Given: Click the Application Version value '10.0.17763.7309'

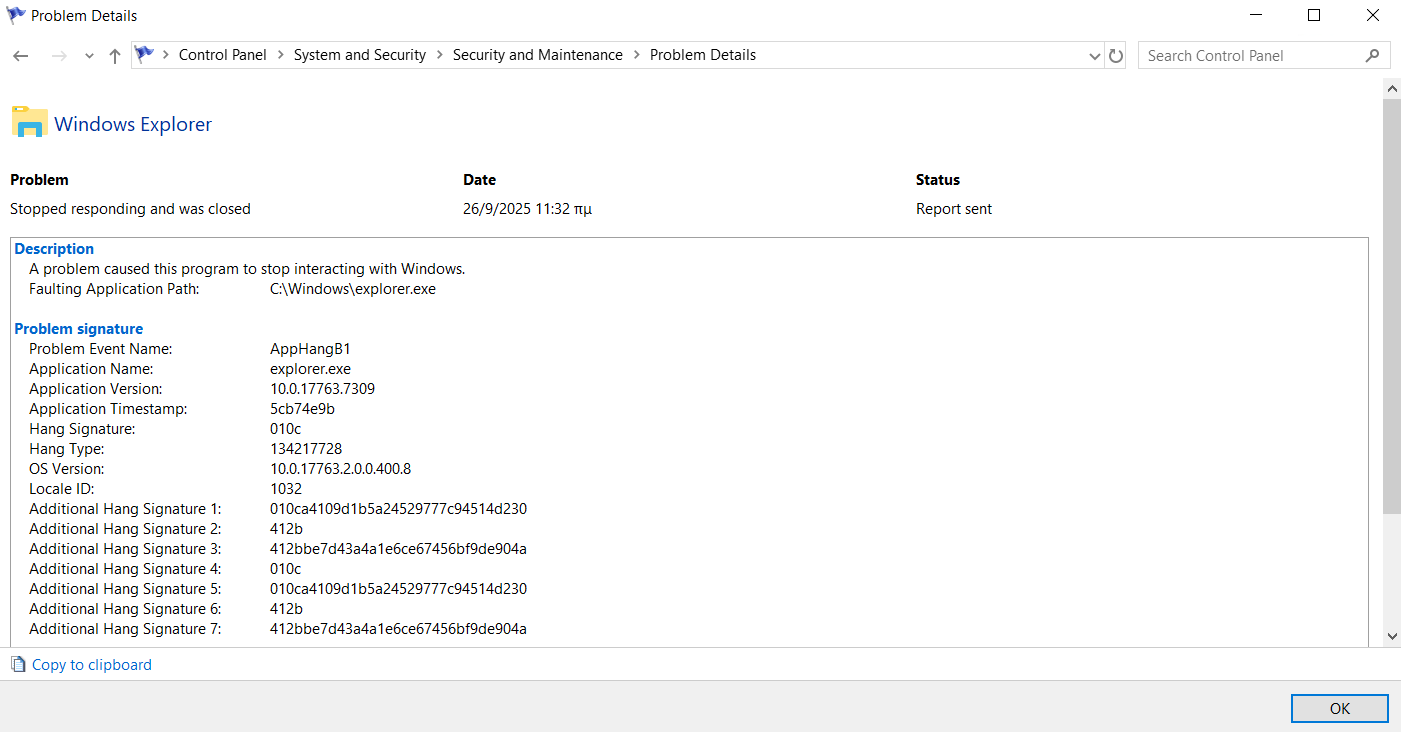Looking at the screenshot, I should point(322,389).
